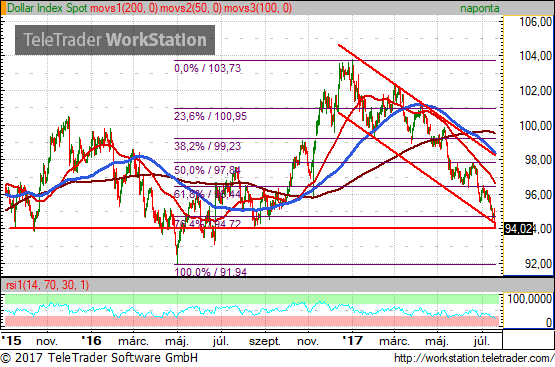Click the RSI scale value 100,0000
This screenshot has width=555, height=367.
click(x=530, y=299)
